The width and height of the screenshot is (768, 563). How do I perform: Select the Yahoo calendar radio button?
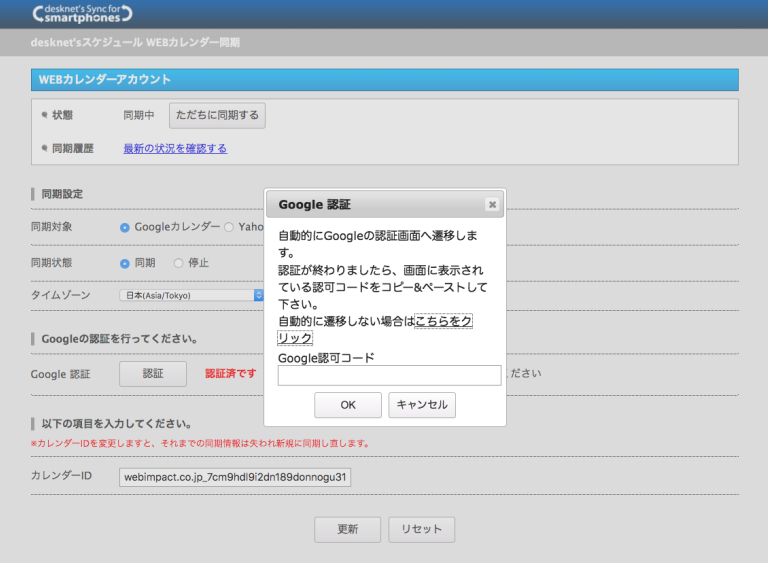pos(229,227)
